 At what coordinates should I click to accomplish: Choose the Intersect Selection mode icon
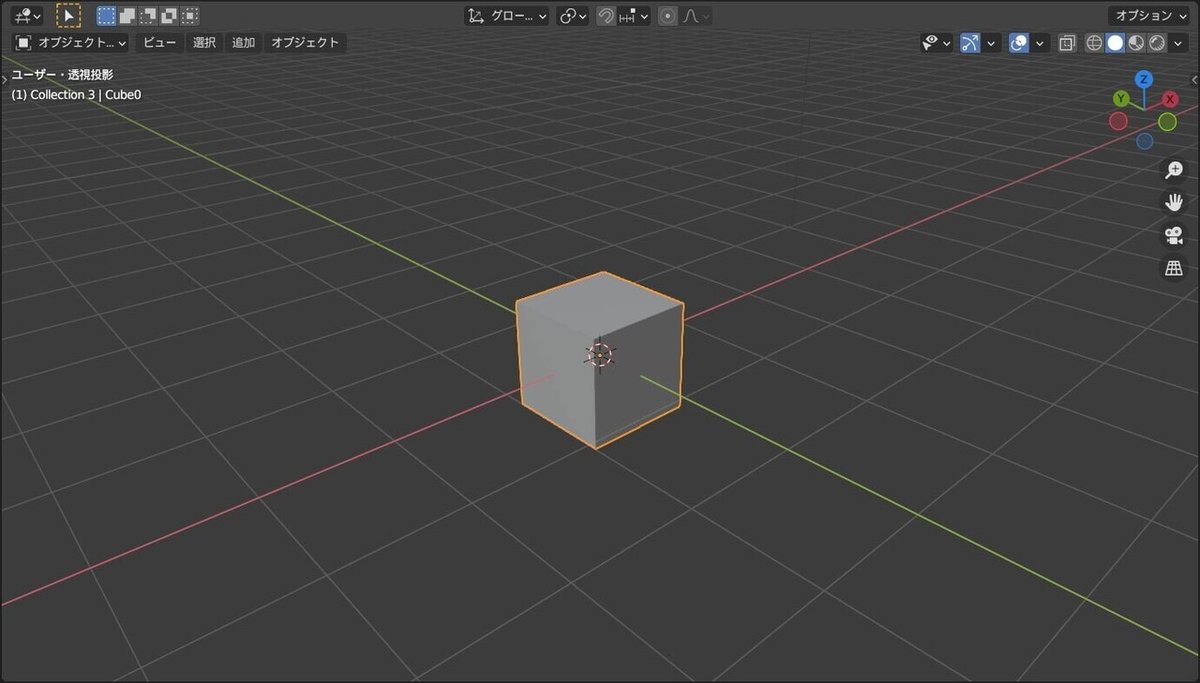(x=190, y=16)
